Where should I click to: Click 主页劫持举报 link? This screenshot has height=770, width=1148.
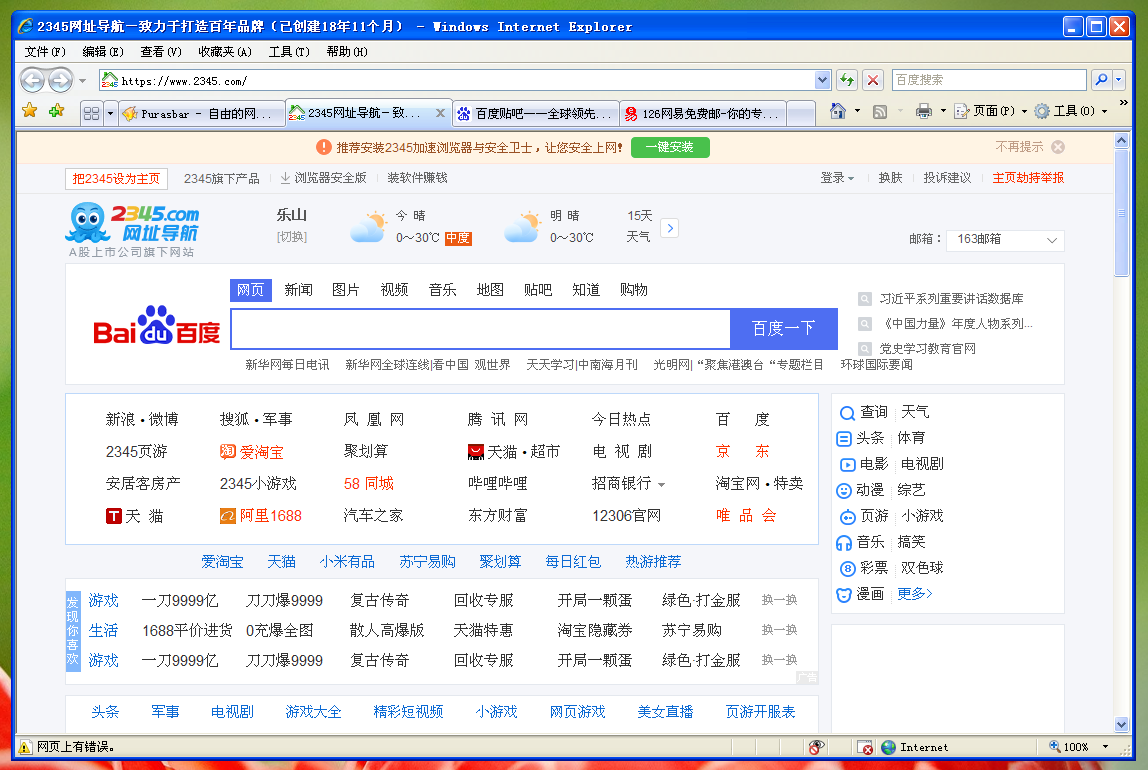1028,178
